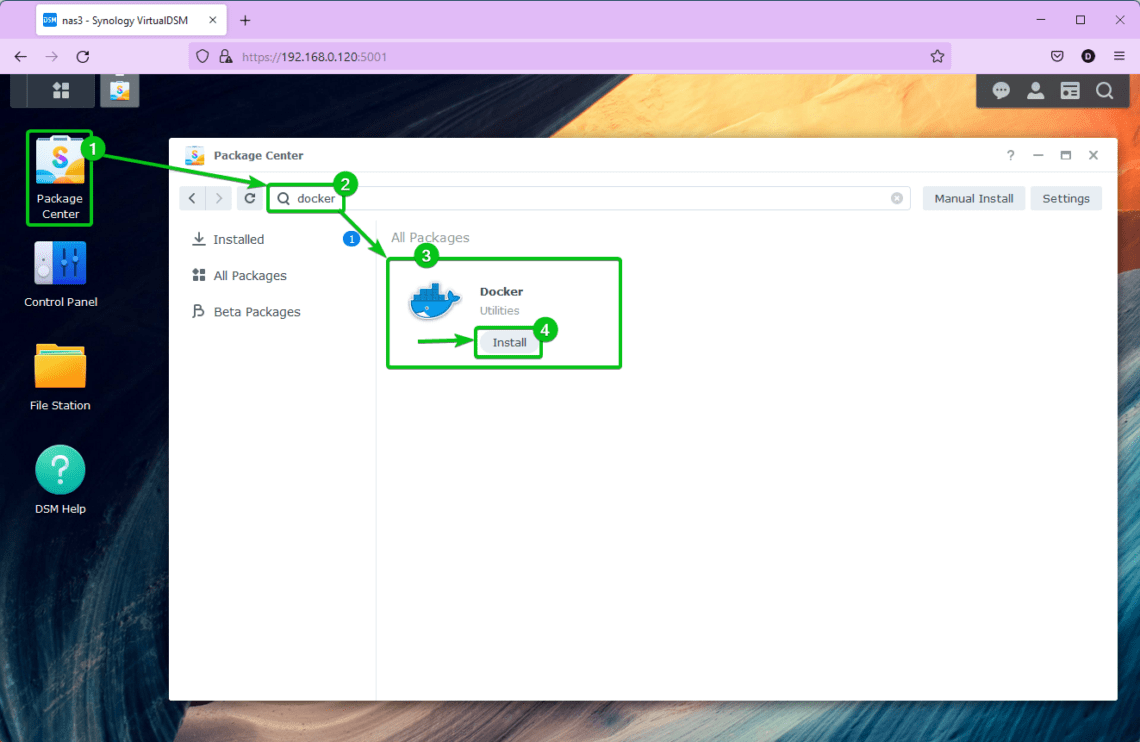1140x742 pixels.
Task: Open the DSM main menu grid
Action: [x=59, y=90]
